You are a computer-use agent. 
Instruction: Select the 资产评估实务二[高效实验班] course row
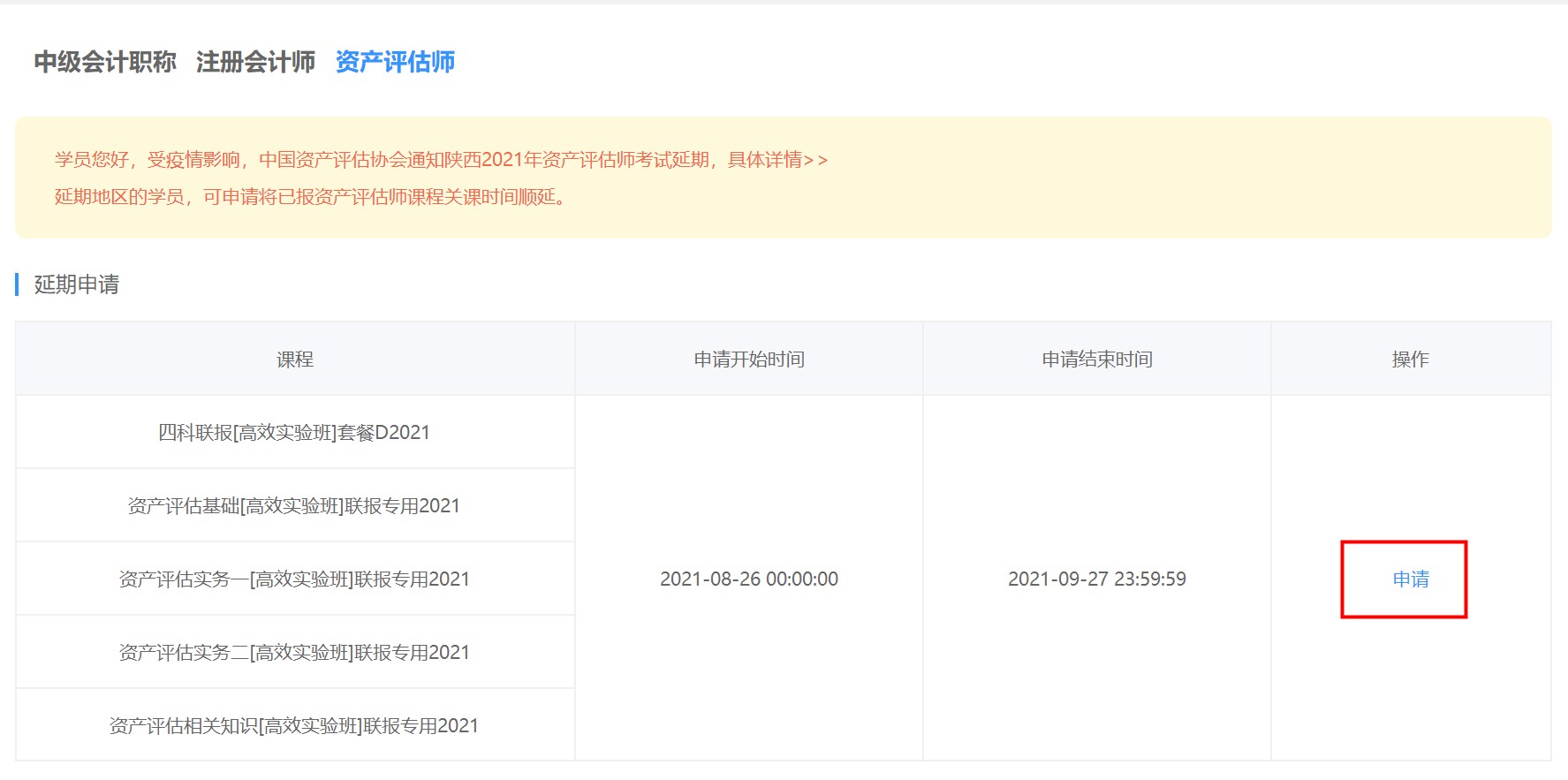[294, 653]
